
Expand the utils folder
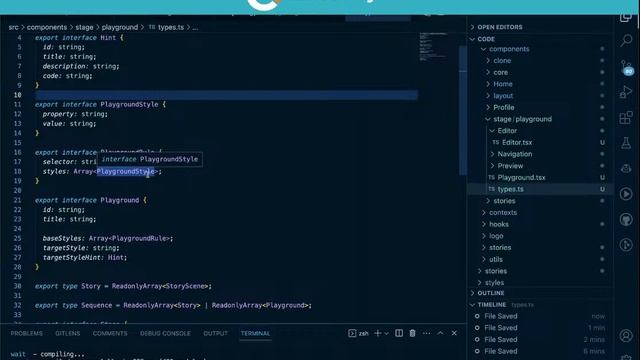point(496,260)
